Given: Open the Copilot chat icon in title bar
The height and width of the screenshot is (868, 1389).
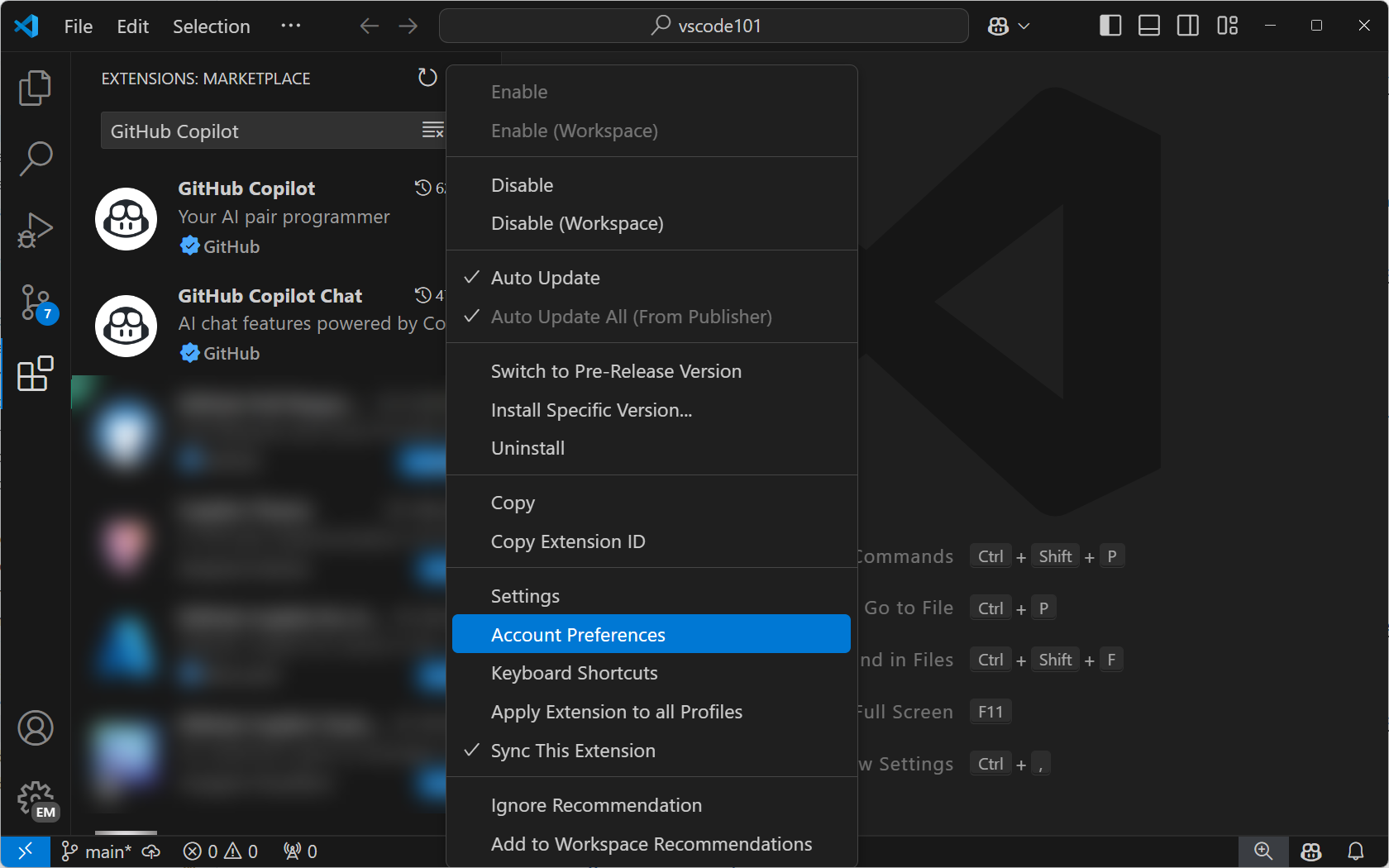Looking at the screenshot, I should pos(998,26).
